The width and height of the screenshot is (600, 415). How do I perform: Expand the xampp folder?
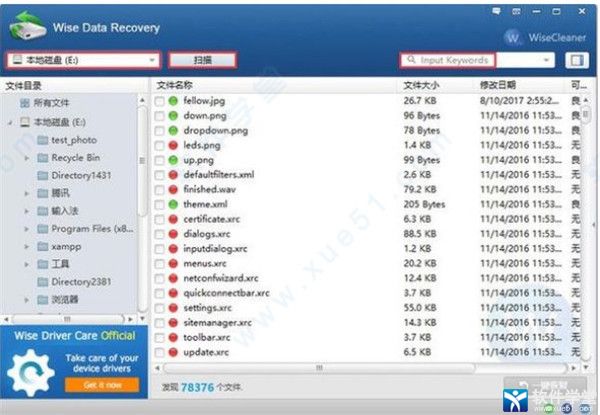27,246
